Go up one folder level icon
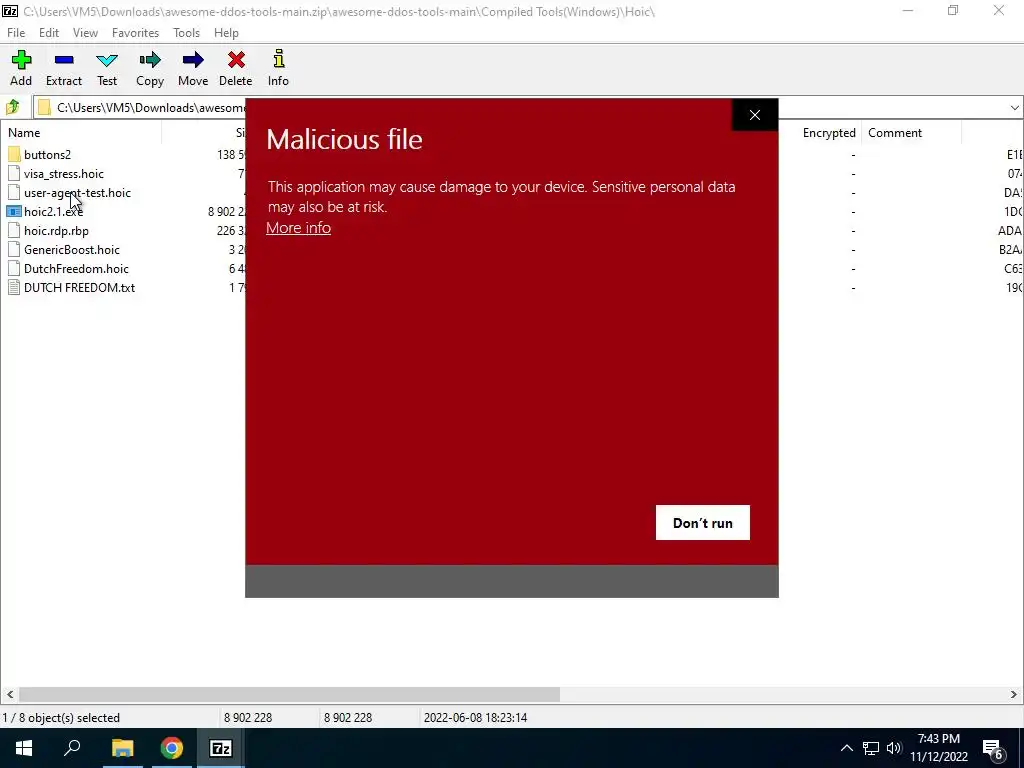 point(12,107)
